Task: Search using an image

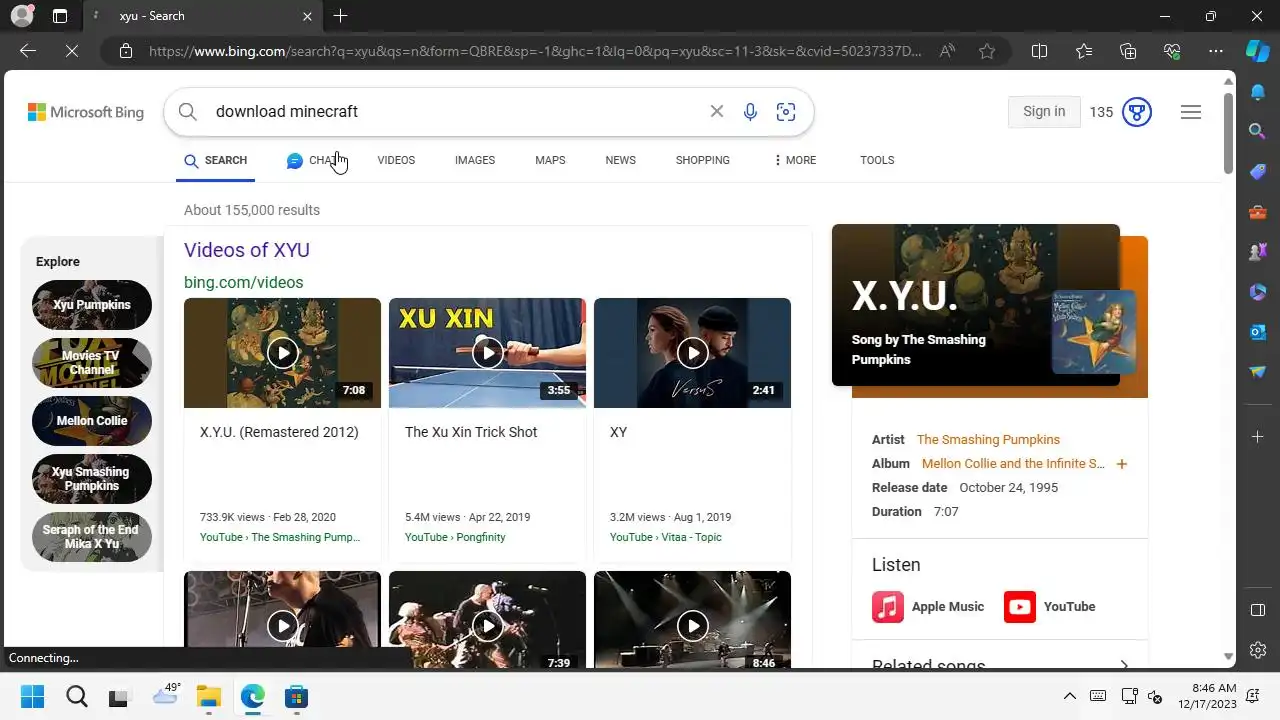Action: click(x=786, y=111)
